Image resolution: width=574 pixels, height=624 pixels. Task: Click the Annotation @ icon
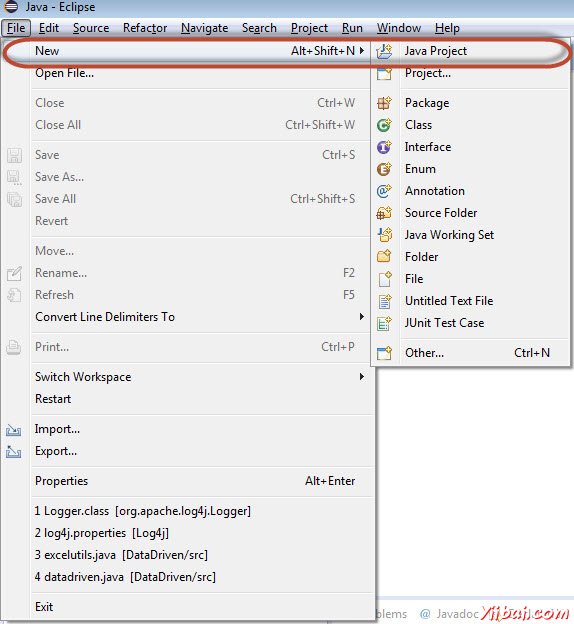(384, 191)
